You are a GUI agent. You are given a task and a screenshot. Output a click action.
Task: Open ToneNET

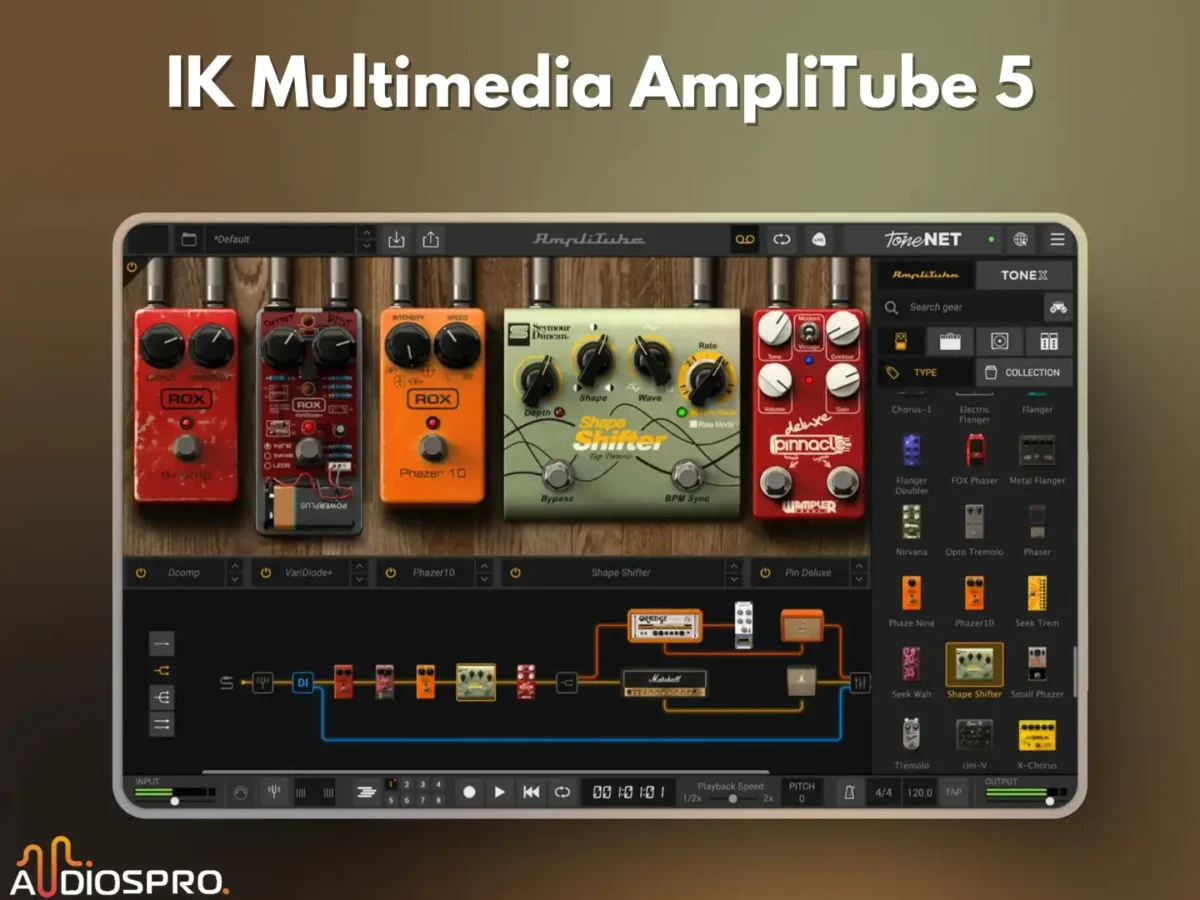click(x=922, y=240)
